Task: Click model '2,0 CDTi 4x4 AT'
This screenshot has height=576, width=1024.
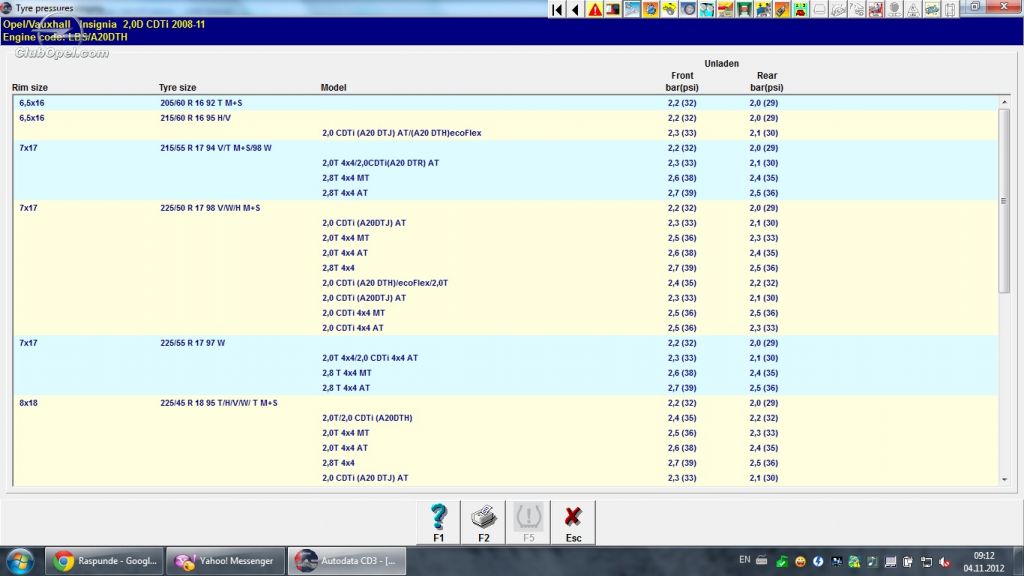Action: [x=353, y=328]
